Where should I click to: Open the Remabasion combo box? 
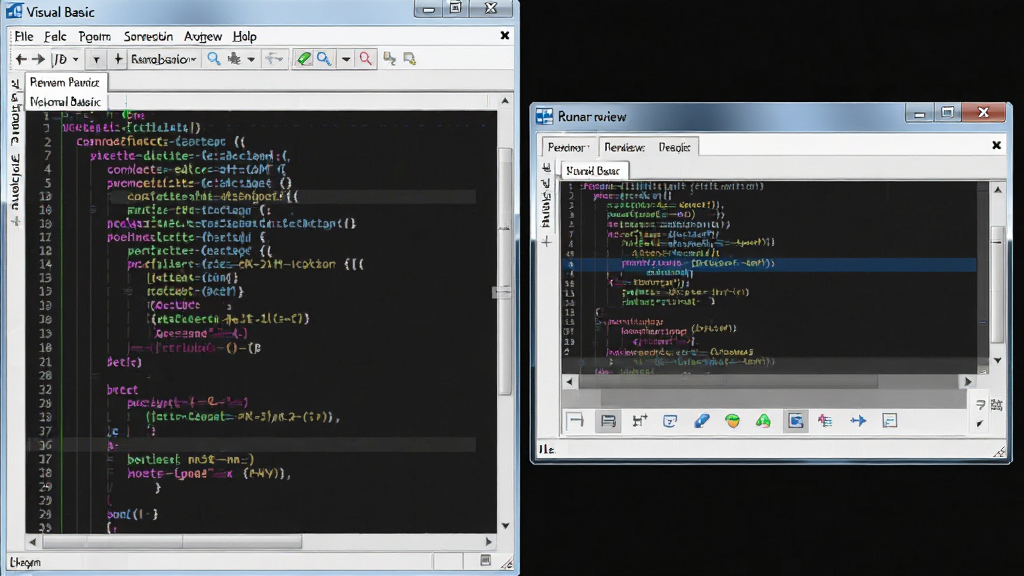(163, 59)
